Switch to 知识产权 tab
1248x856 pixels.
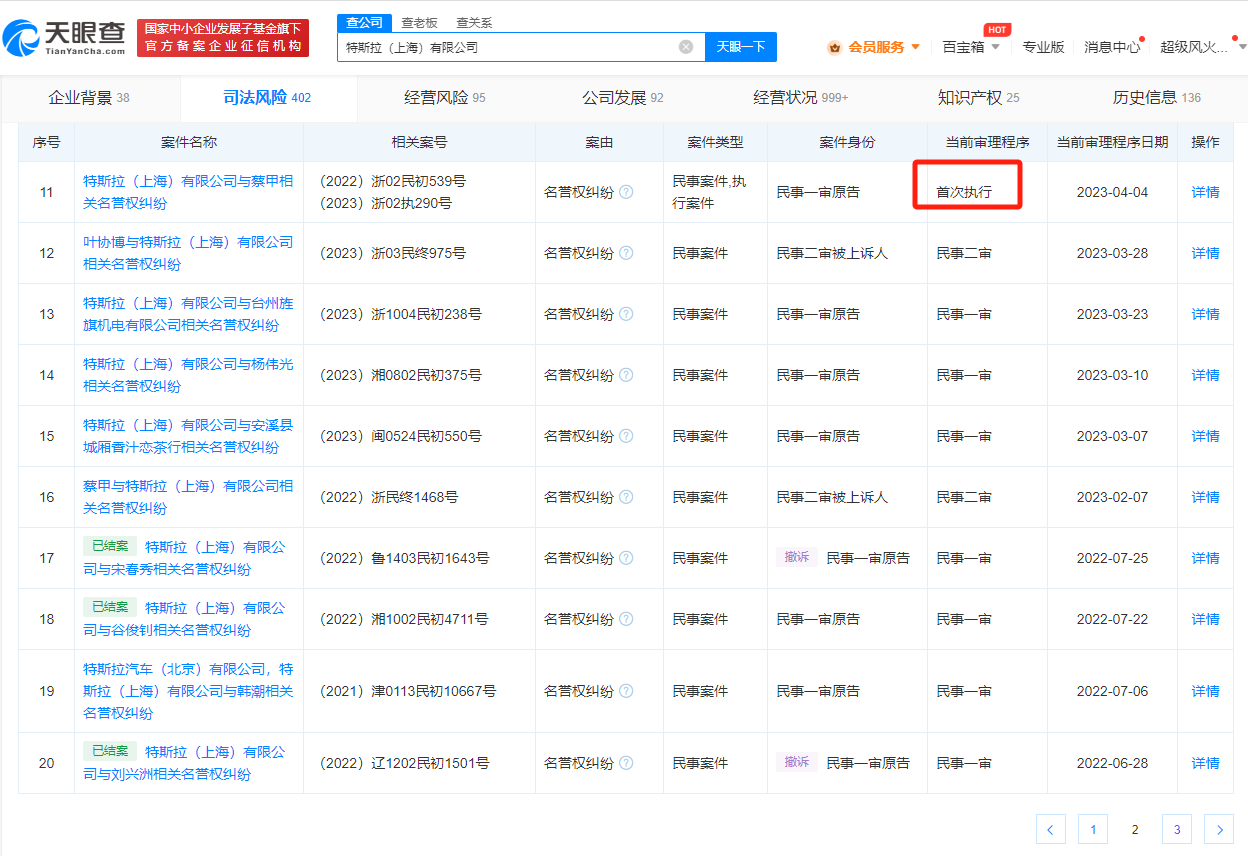(x=977, y=97)
